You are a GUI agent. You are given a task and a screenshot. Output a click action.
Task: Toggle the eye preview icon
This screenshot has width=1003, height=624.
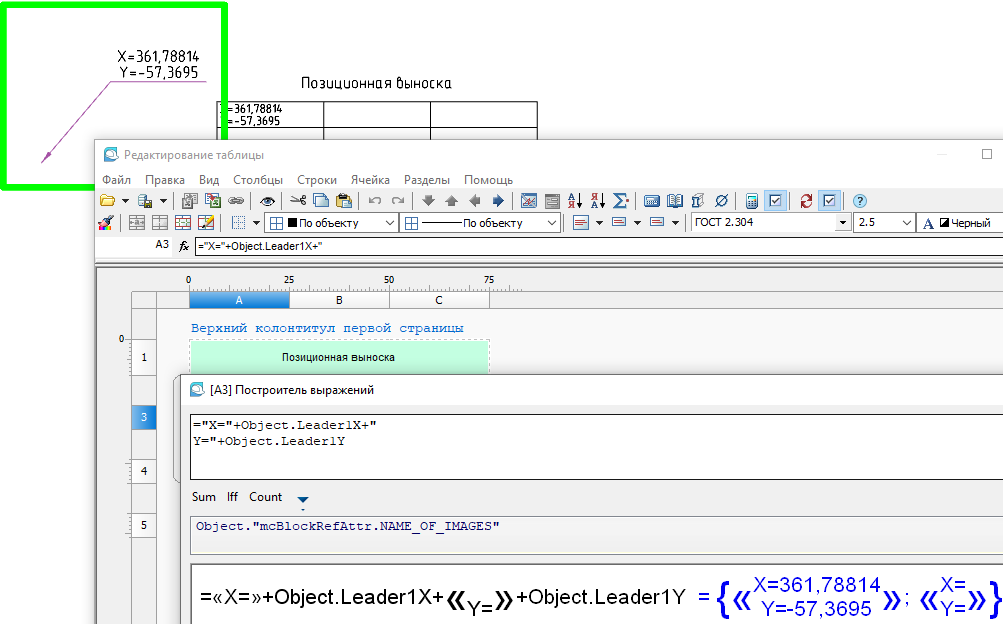point(267,201)
